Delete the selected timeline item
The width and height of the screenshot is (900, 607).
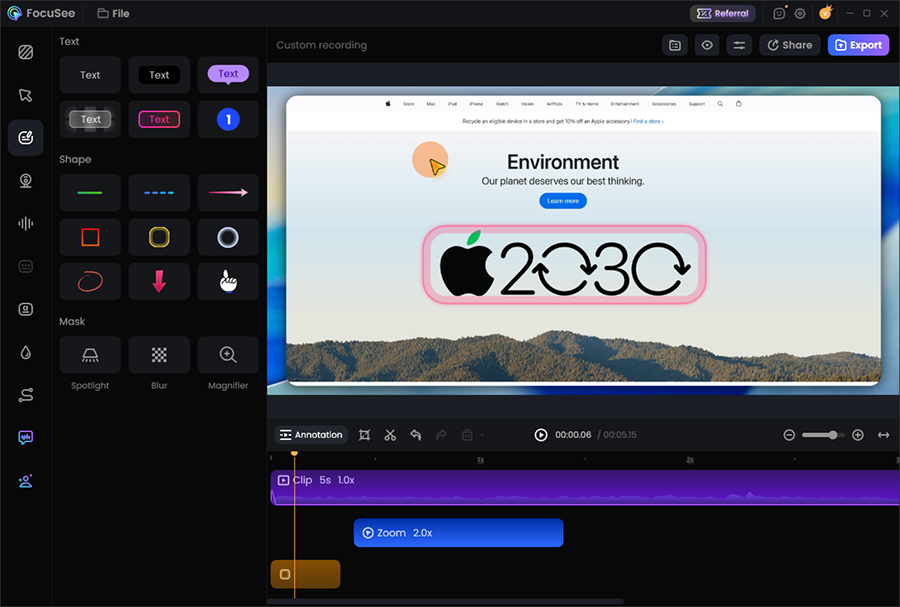[467, 435]
